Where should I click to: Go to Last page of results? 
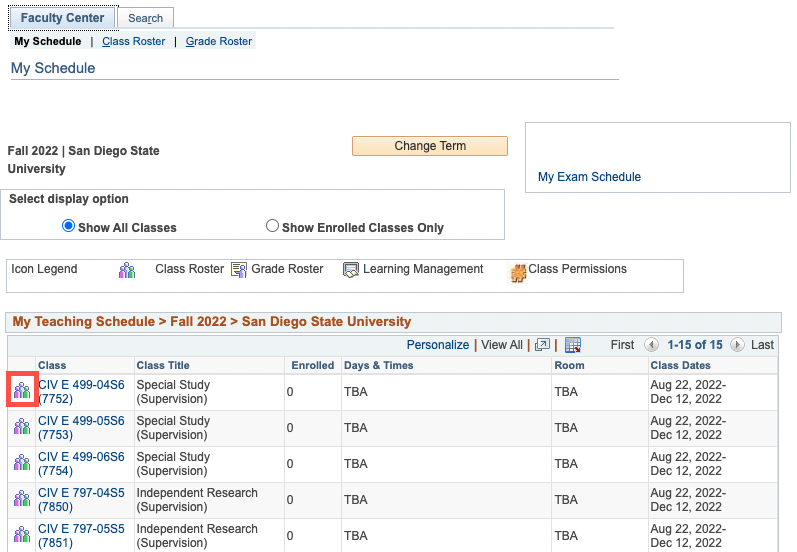click(762, 345)
